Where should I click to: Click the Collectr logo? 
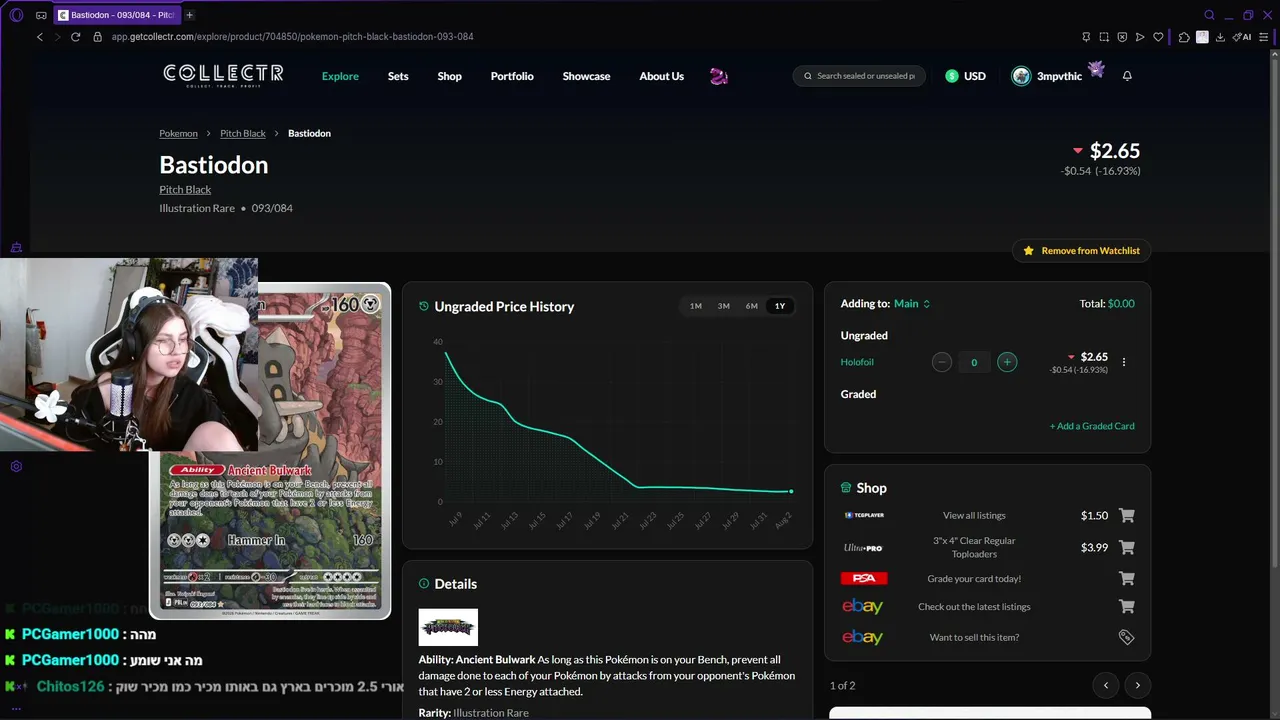pyautogui.click(x=223, y=75)
